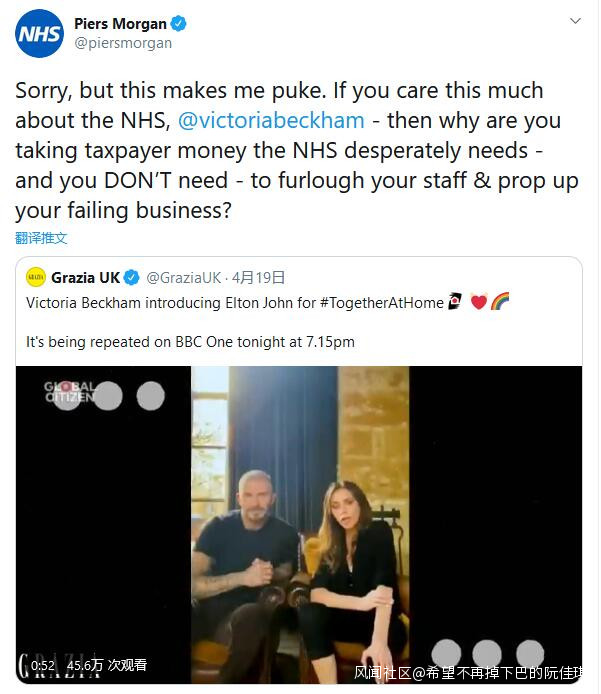This screenshot has height=694, width=601.
Task: Click the Grazia UK verified badge
Action: click(131, 277)
